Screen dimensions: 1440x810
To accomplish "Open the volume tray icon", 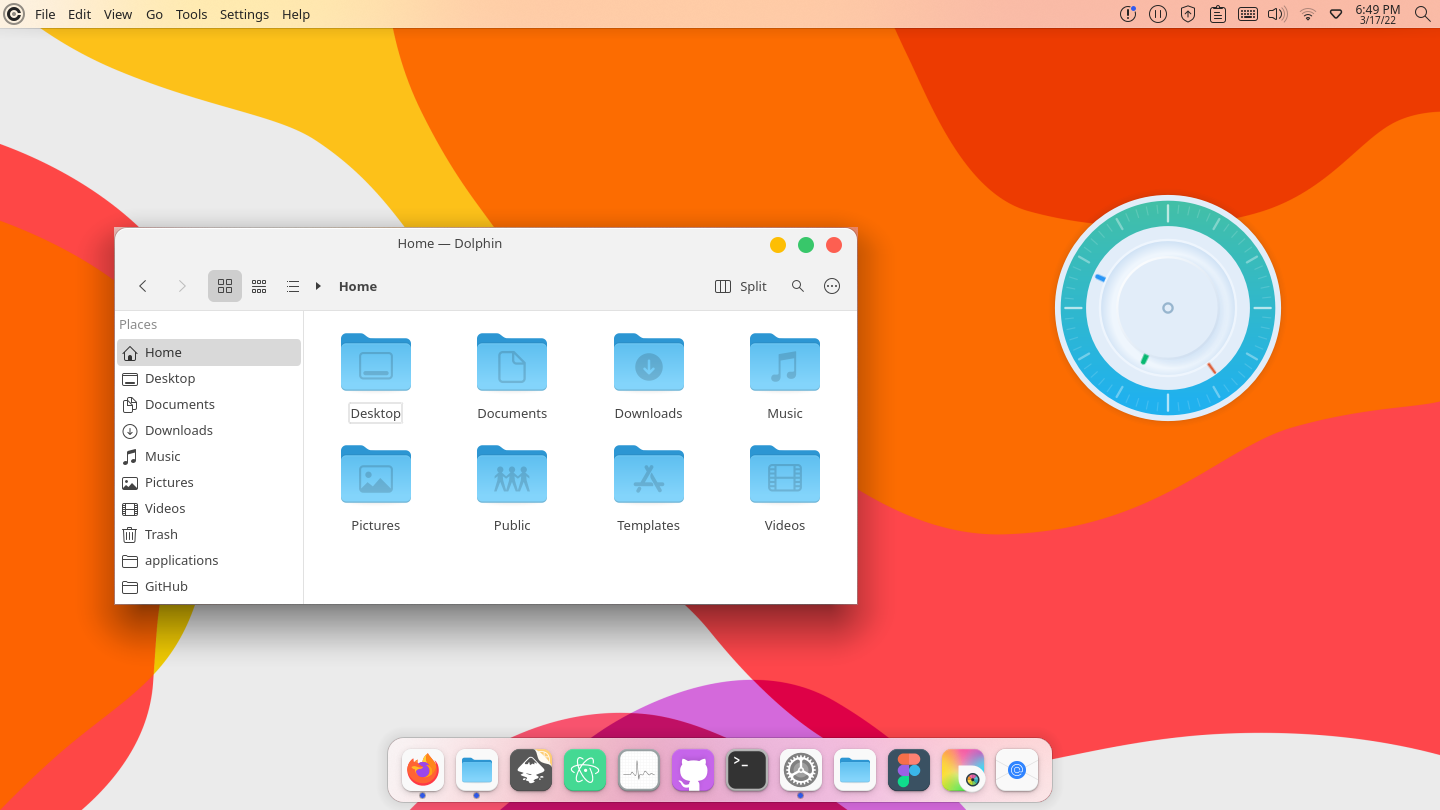I will pyautogui.click(x=1277, y=14).
